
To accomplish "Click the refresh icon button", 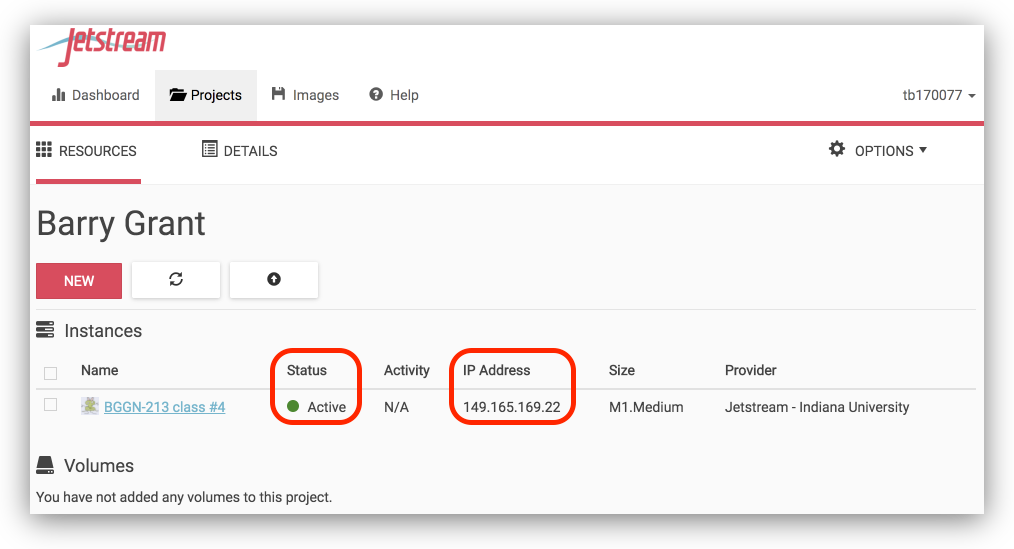I will 176,280.
